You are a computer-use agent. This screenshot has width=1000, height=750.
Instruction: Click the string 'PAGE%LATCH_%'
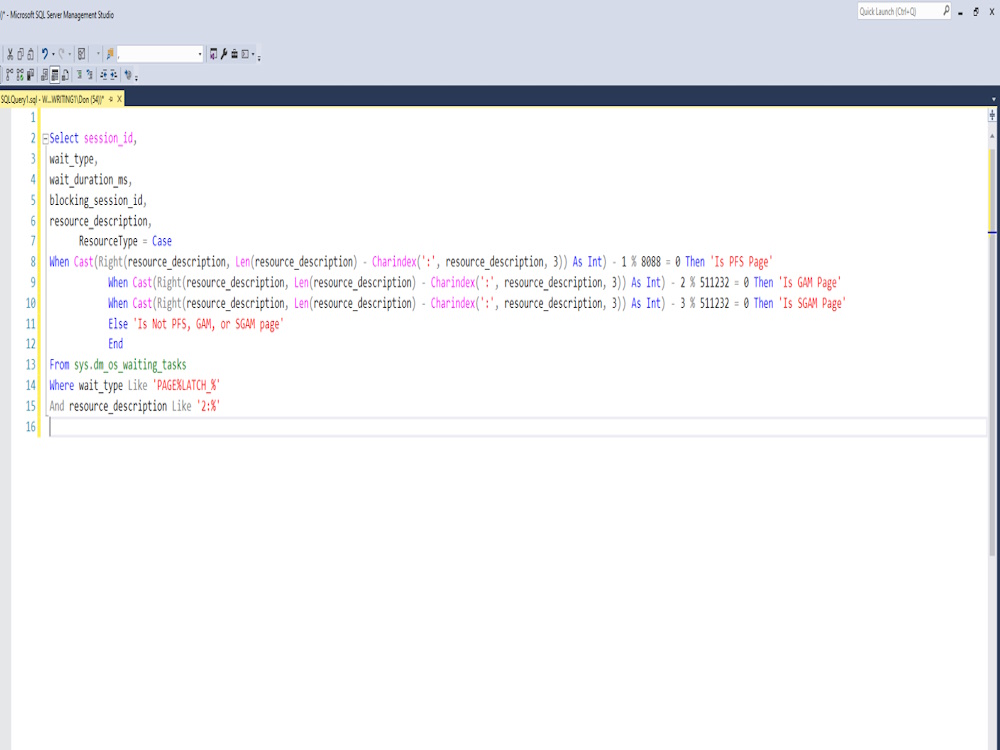186,385
